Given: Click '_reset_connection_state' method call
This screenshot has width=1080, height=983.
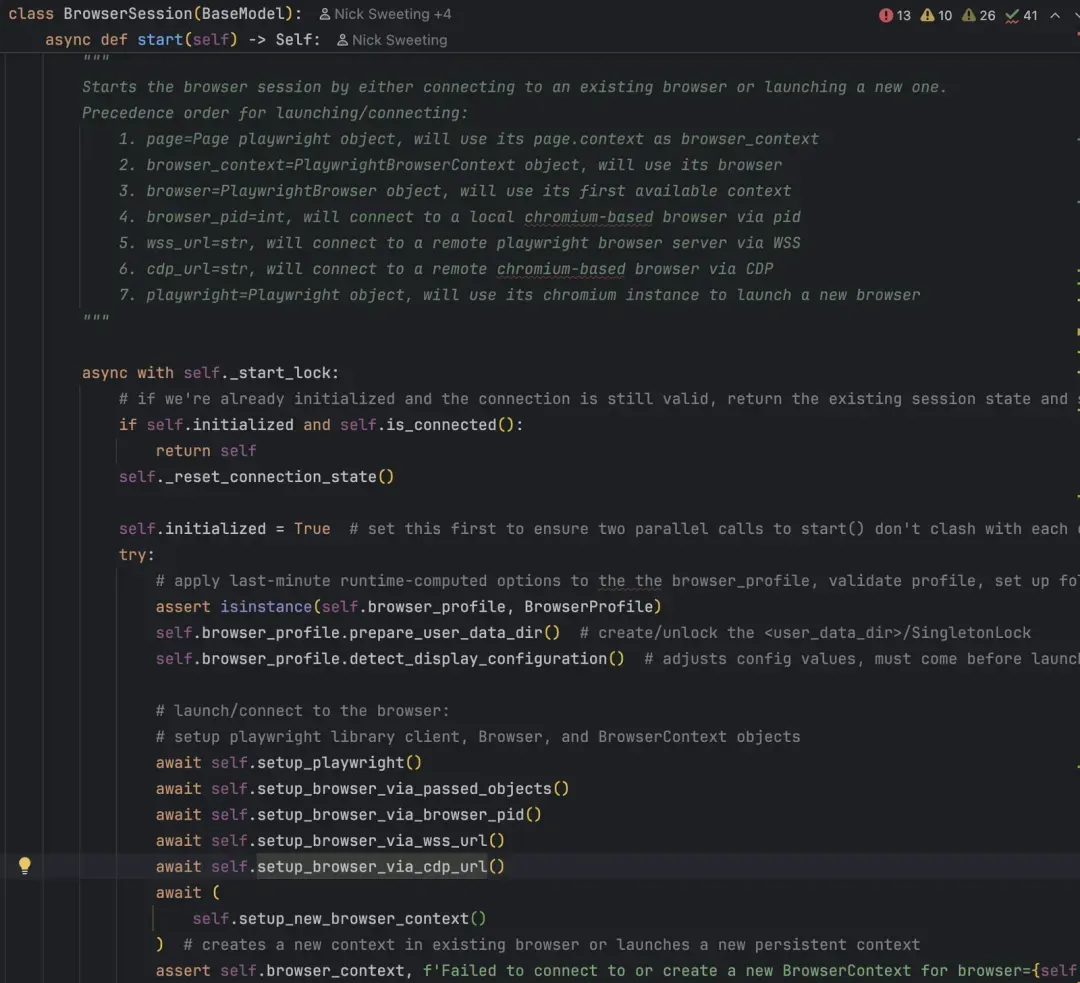Looking at the screenshot, I should (271, 477).
